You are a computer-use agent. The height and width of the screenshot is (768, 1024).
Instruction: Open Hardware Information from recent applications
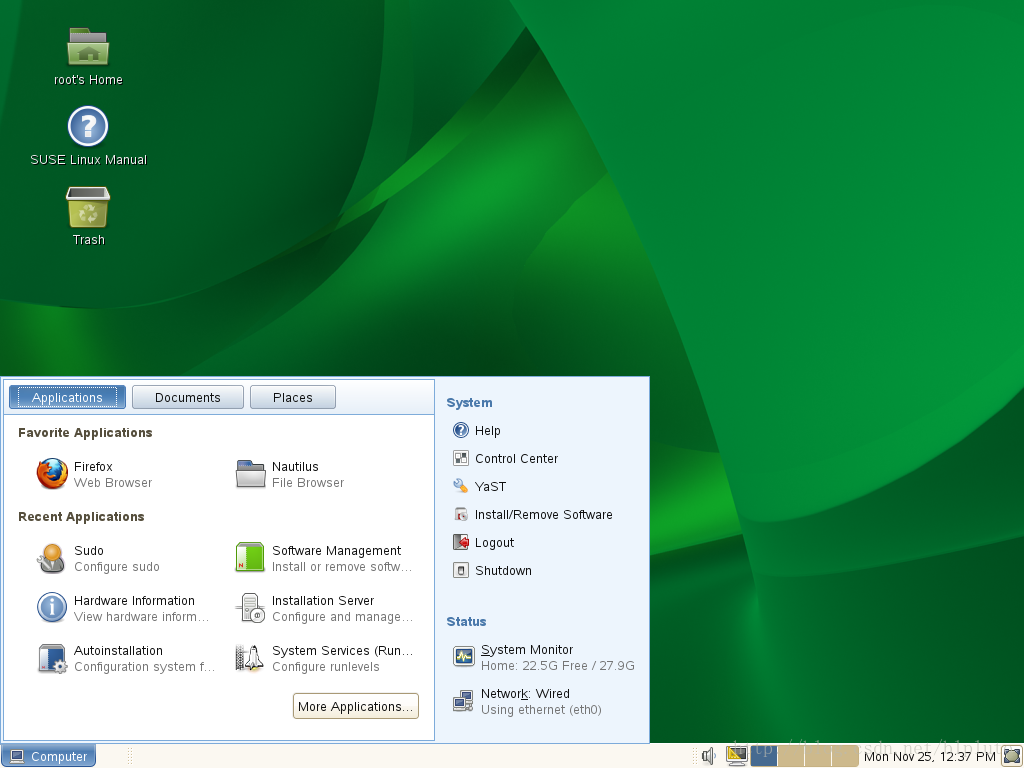[x=123, y=608]
